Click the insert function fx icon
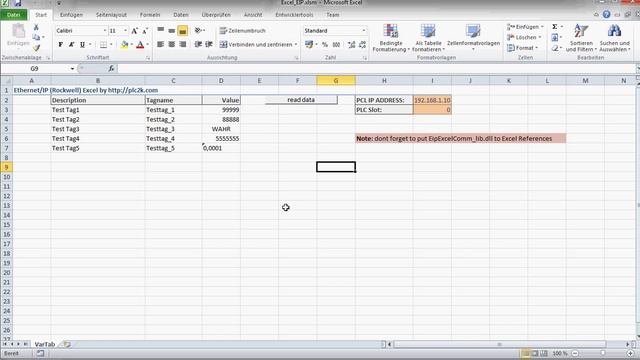 111,69
